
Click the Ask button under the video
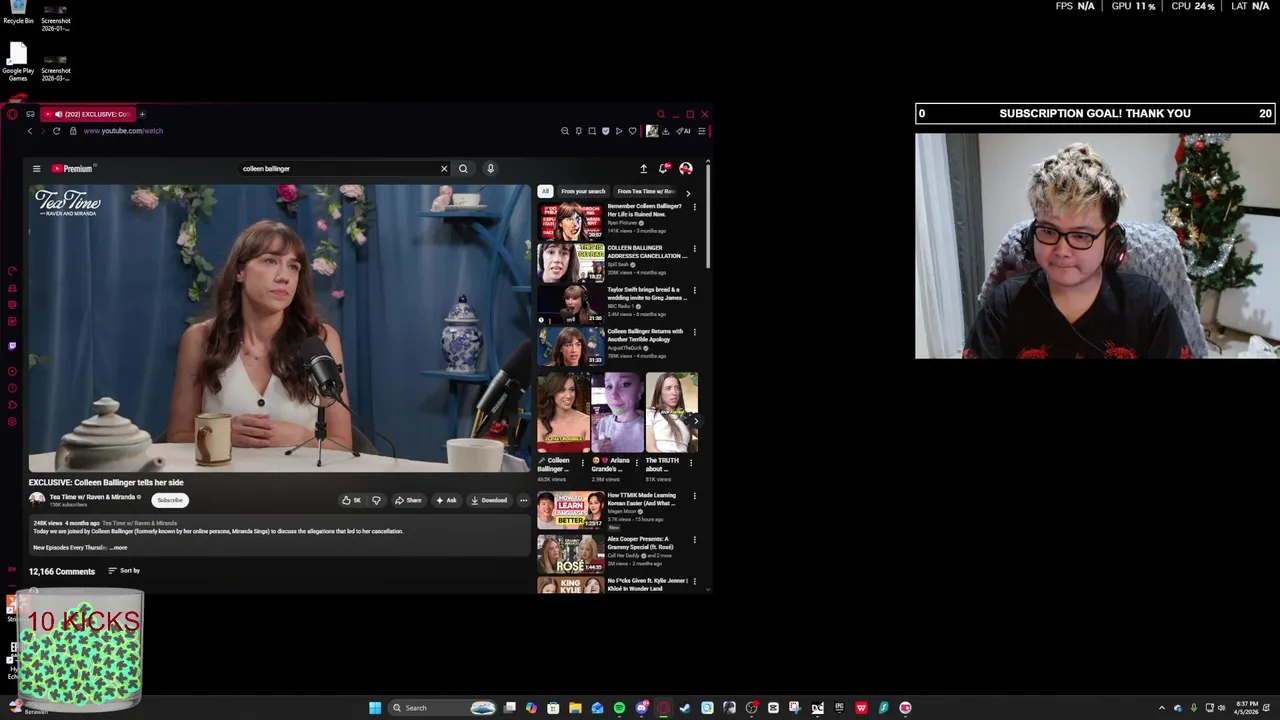446,500
